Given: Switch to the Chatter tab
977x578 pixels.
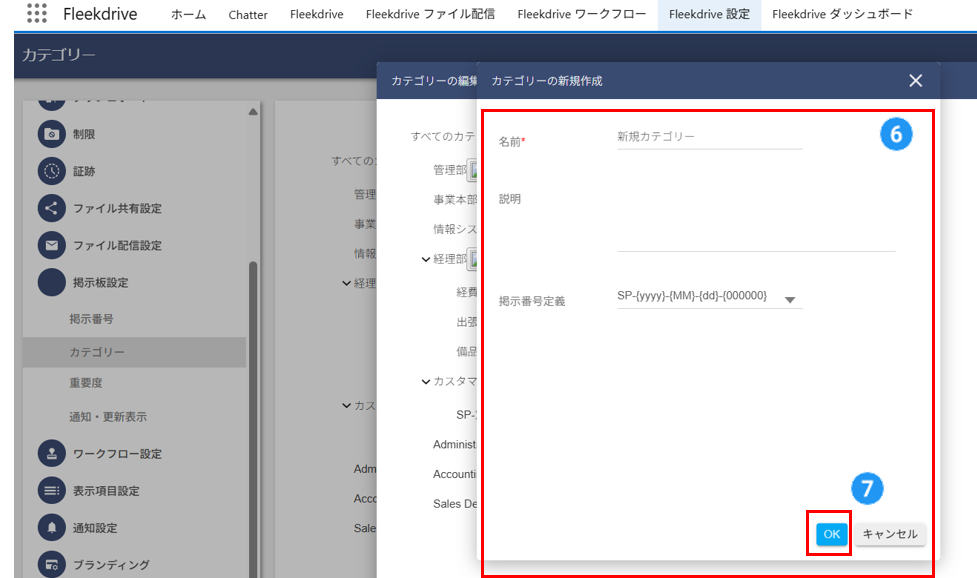Looking at the screenshot, I should click(x=248, y=14).
